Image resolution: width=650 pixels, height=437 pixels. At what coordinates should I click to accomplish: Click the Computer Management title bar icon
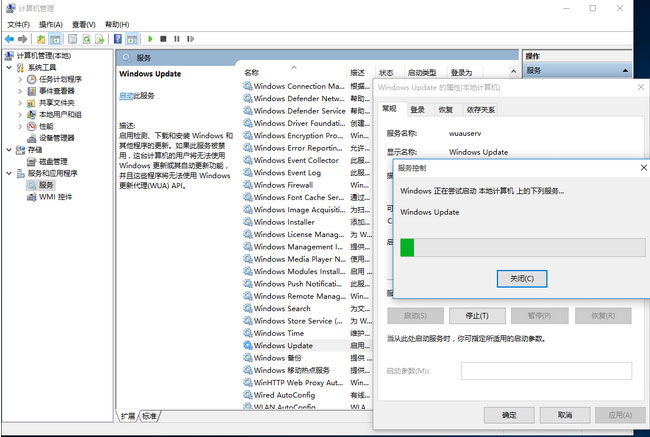(10, 8)
